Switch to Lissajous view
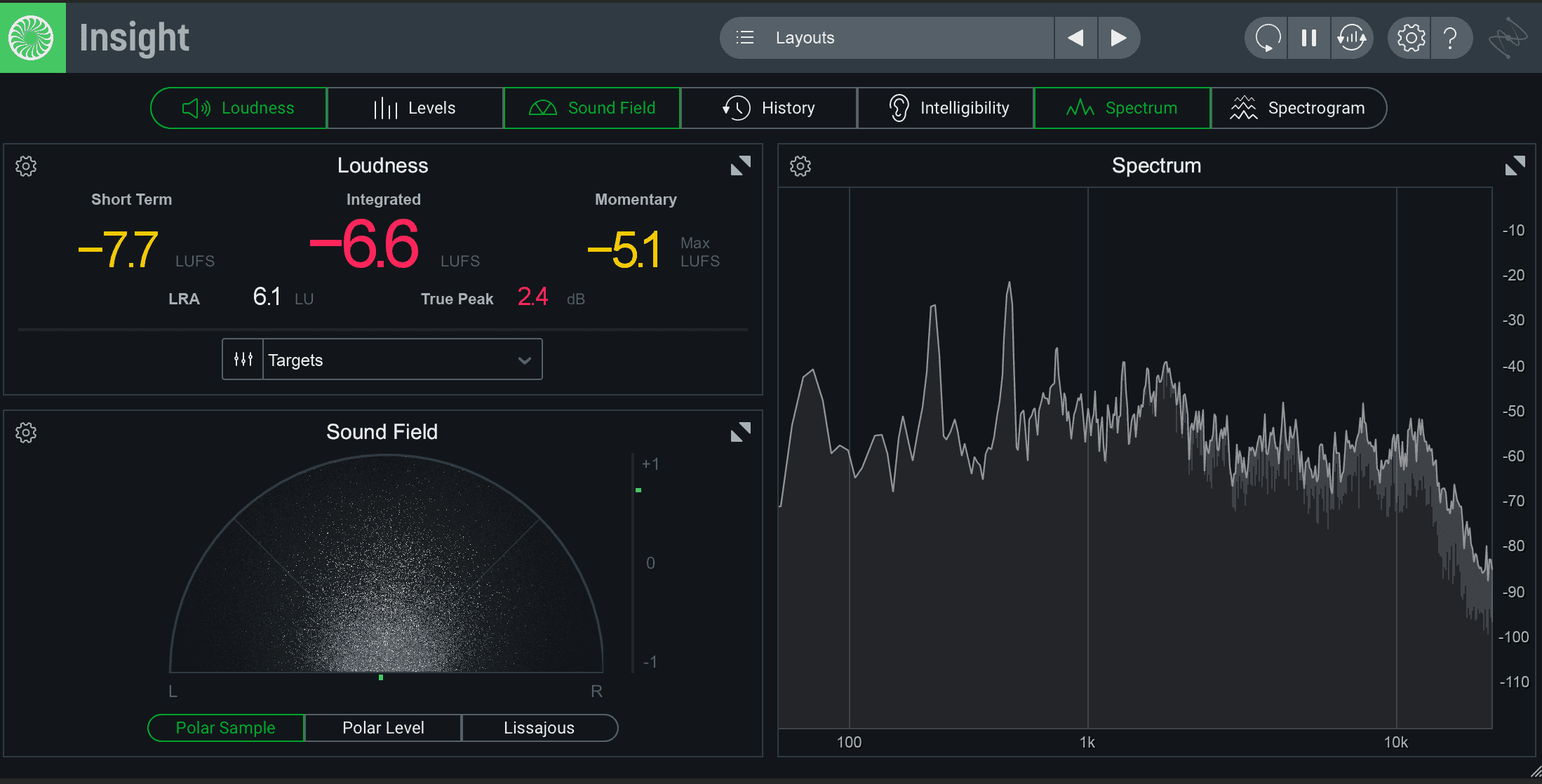The height and width of the screenshot is (784, 1542). pyautogui.click(x=539, y=728)
